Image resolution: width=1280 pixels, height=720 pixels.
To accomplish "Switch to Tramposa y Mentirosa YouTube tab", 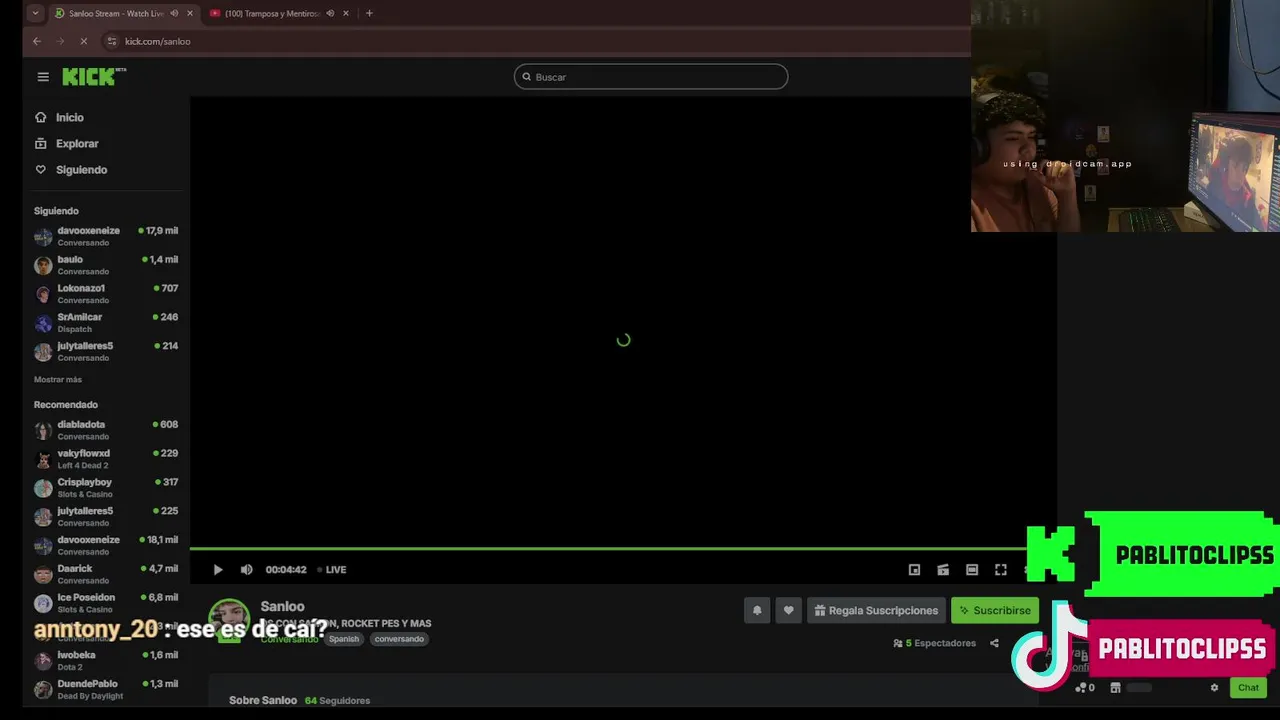I will pos(272,14).
